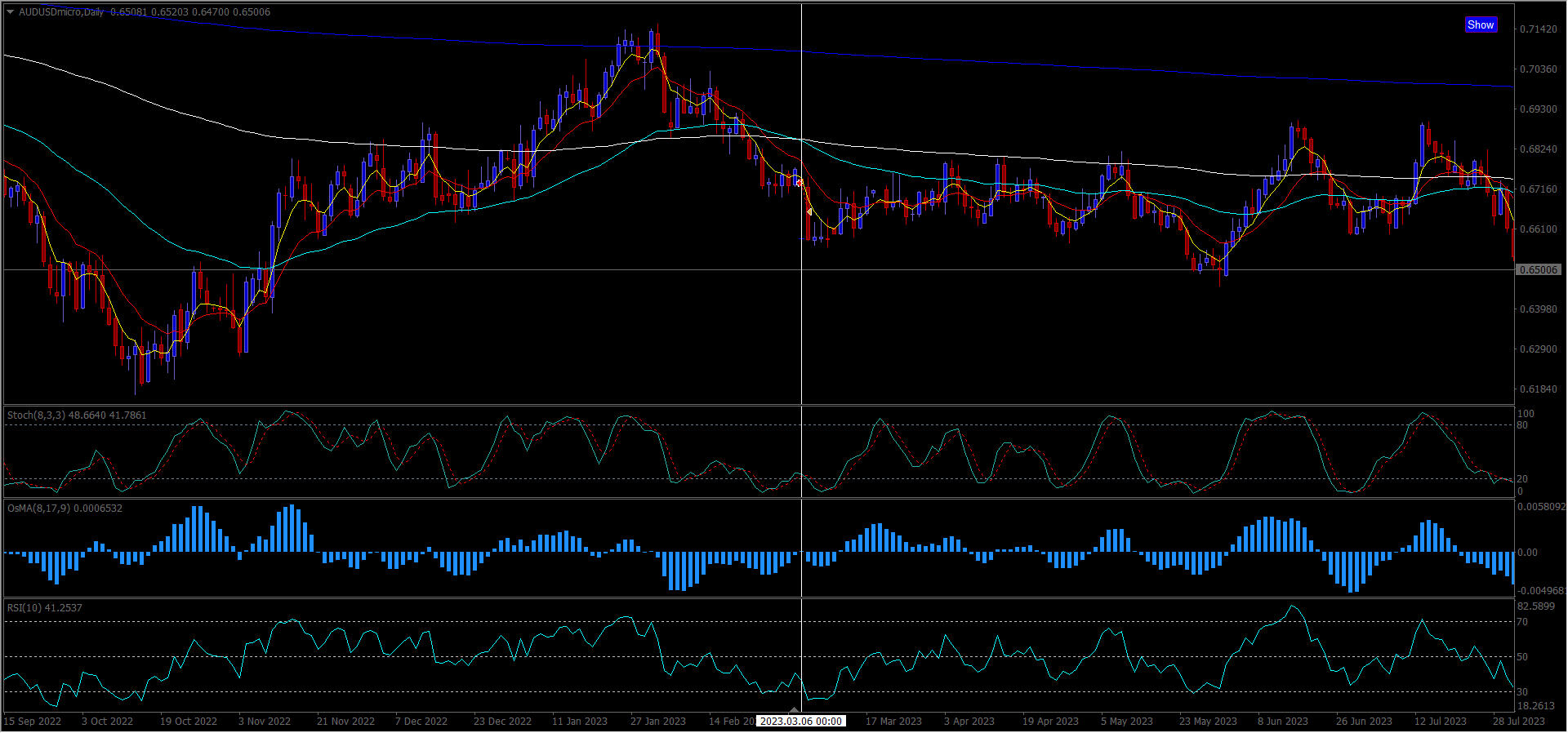
Task: Open the dropdown arrow beside AUDUSDmicro,Daily
Action: tap(10, 12)
